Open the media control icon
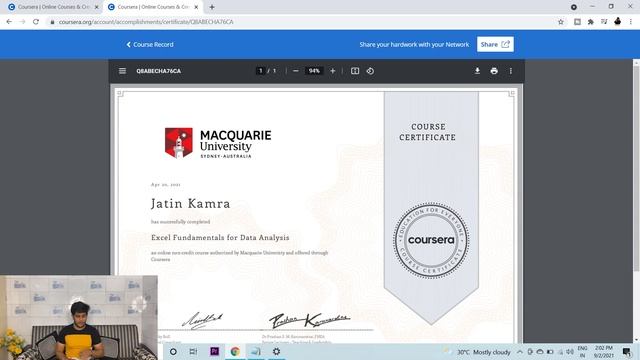640x360 pixels. 604,22
